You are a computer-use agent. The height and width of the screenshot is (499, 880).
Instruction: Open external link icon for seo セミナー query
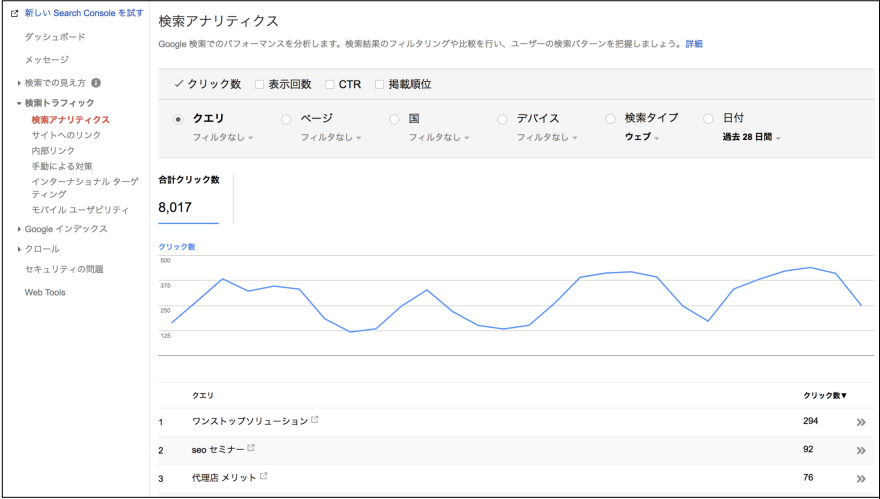[x=251, y=448]
